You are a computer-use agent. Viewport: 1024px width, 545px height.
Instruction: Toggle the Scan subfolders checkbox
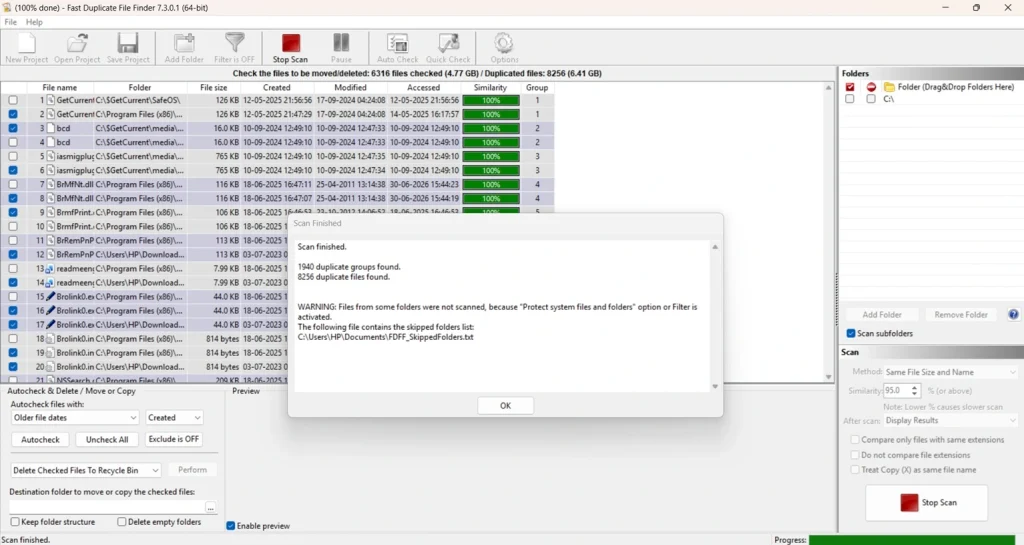point(851,334)
